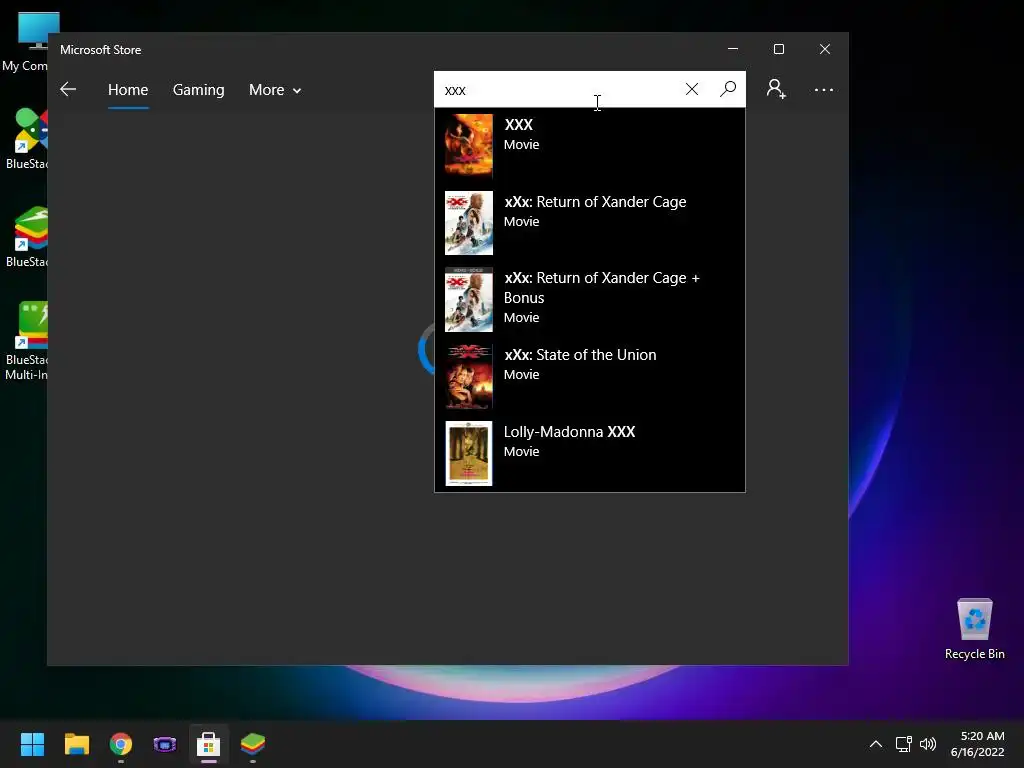1024x768 pixels.
Task: Click Microsoft Store taskbar icon
Action: click(x=208, y=744)
